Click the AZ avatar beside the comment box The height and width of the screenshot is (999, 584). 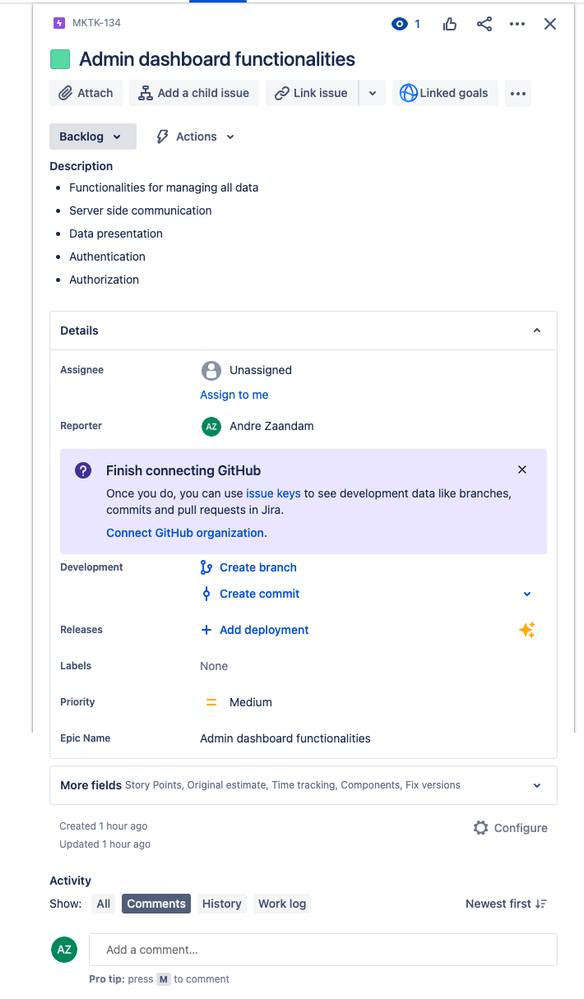(64, 950)
